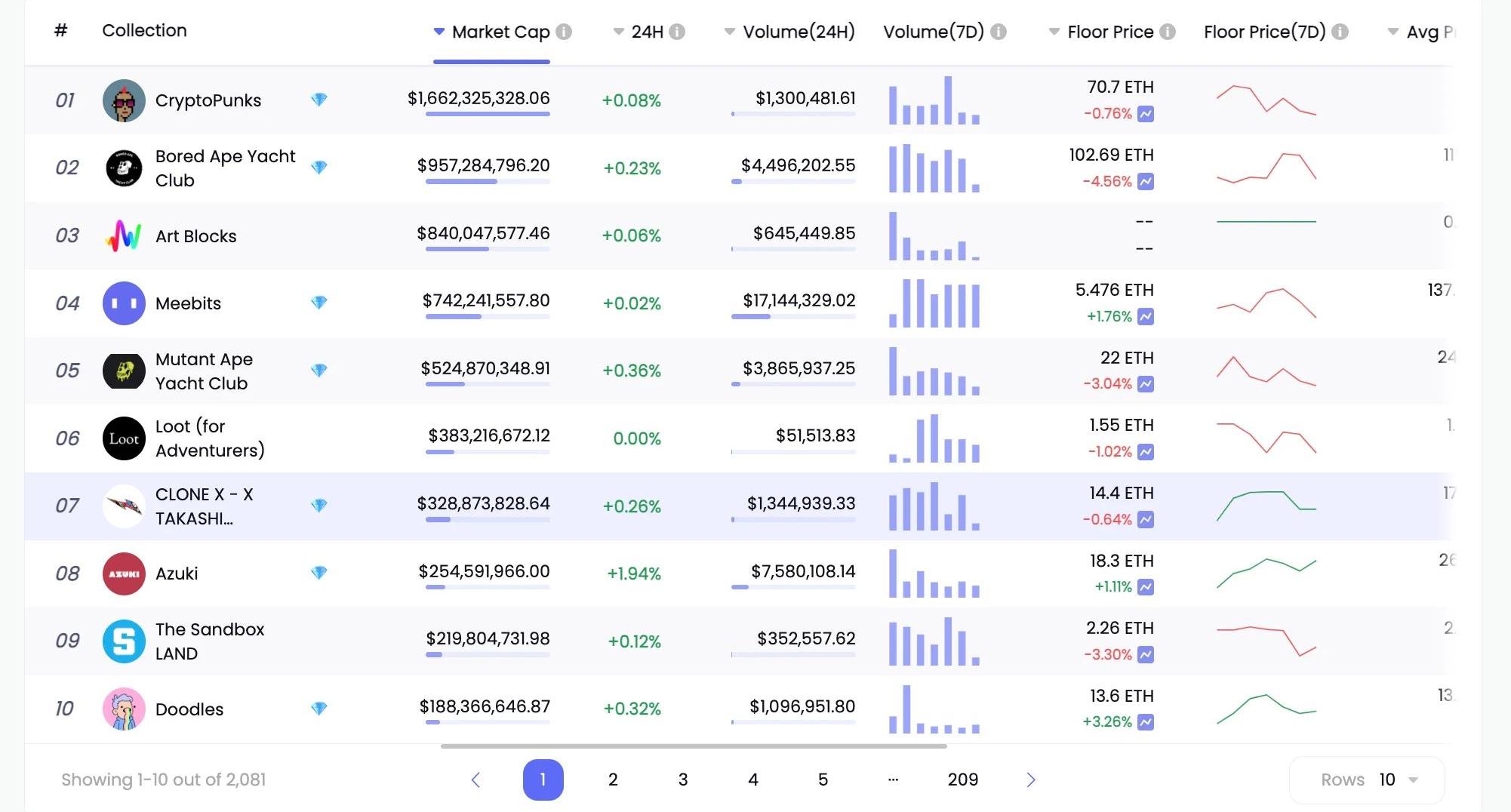The width and height of the screenshot is (1511, 812).
Task: Click the diamond badge next to Azuki
Action: click(319, 573)
